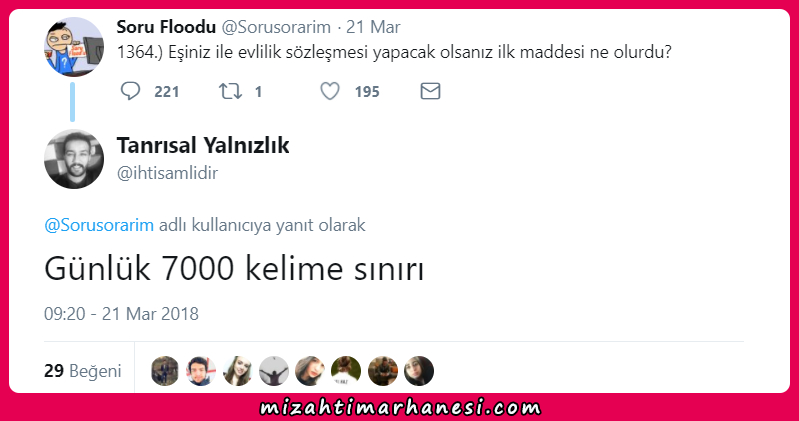Viewport: 799px width, 421px height.
Task: Click the retweet arrows icon
Action: point(230,91)
